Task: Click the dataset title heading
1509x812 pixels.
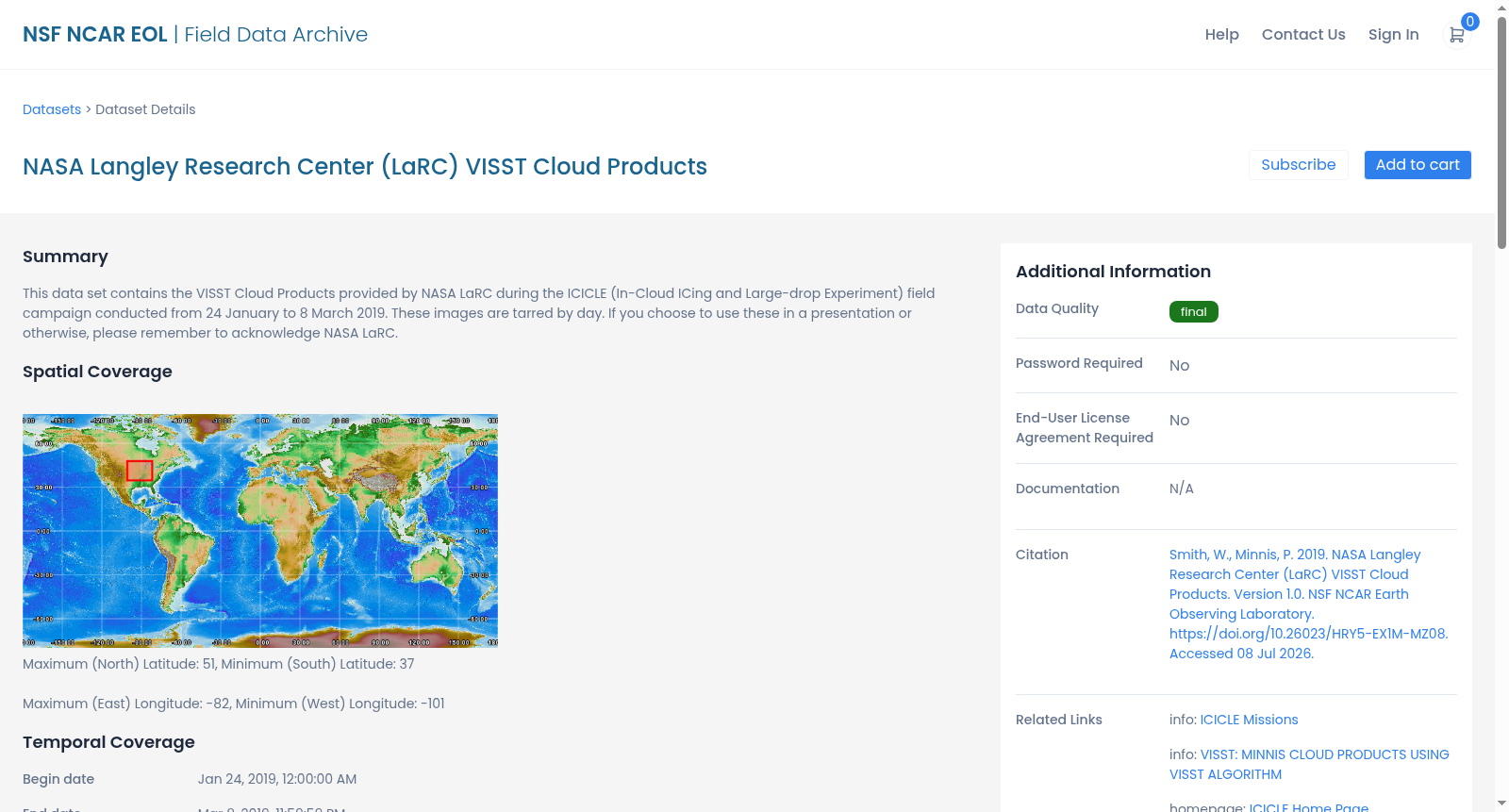Action: tap(365, 166)
